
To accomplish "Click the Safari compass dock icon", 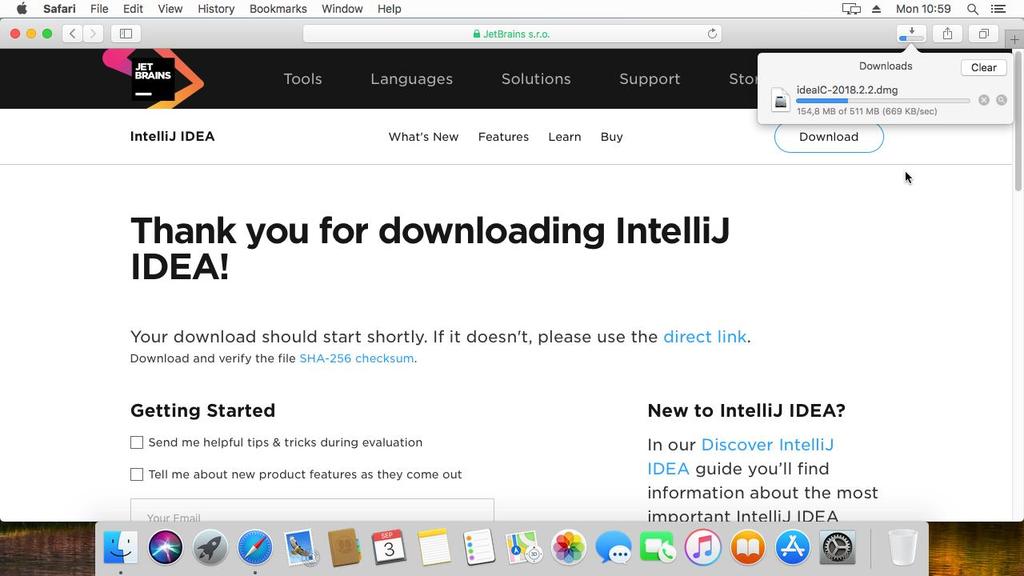I will coord(255,547).
